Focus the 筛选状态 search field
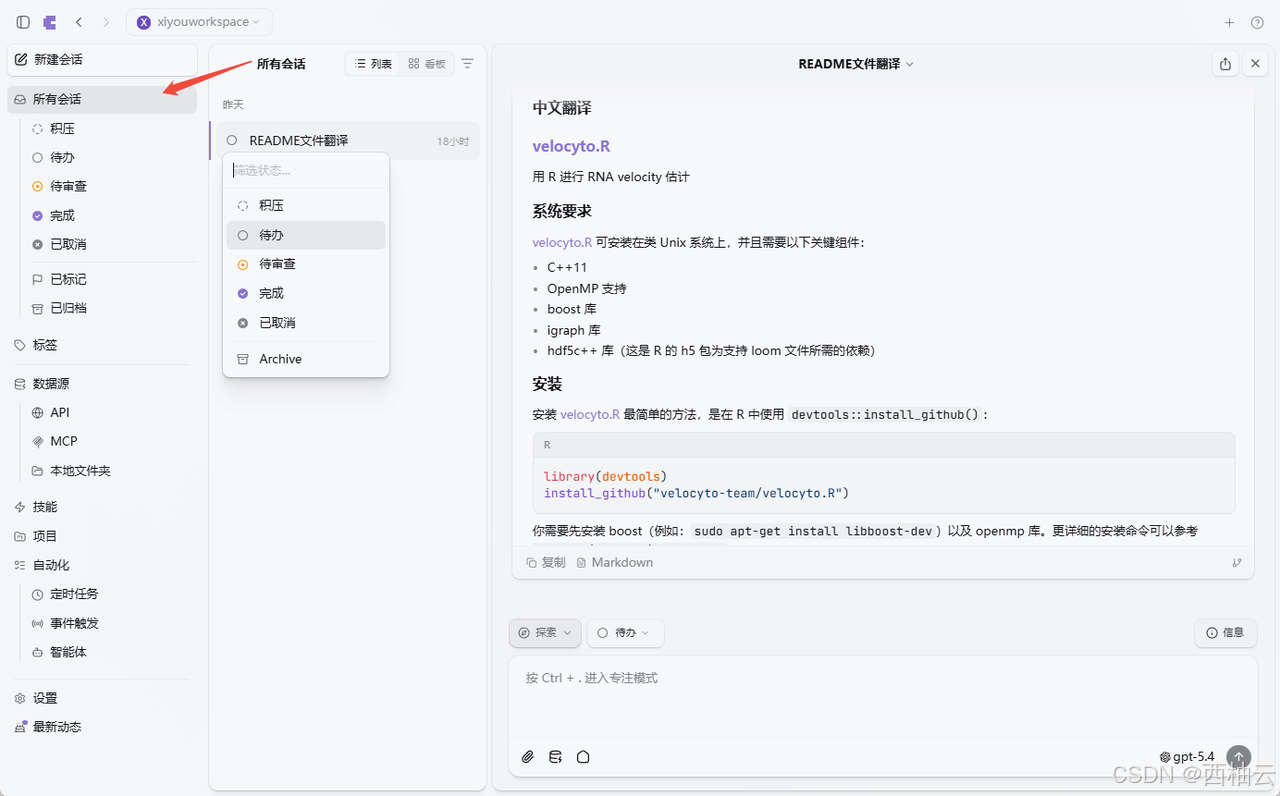 (x=306, y=170)
